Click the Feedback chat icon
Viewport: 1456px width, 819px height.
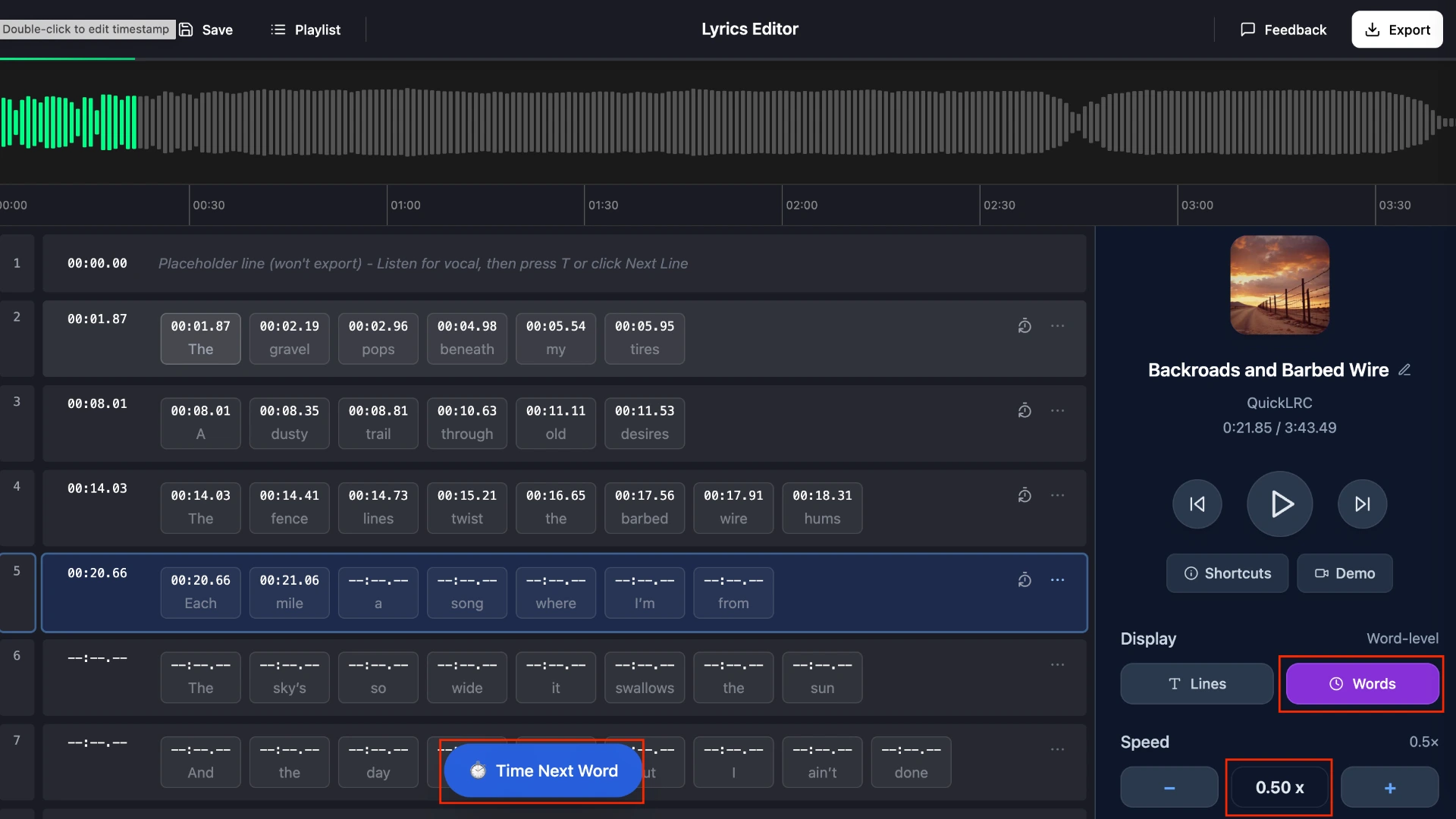[1248, 30]
